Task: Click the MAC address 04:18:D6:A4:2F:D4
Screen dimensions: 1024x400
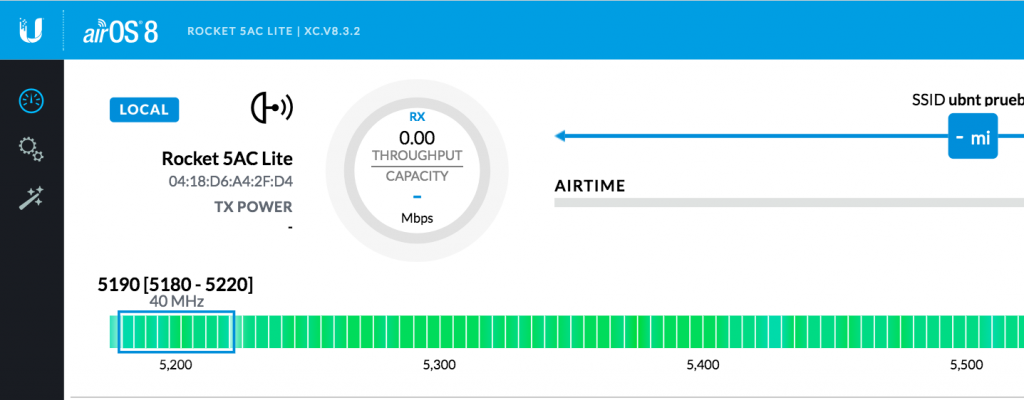Action: click(231, 182)
